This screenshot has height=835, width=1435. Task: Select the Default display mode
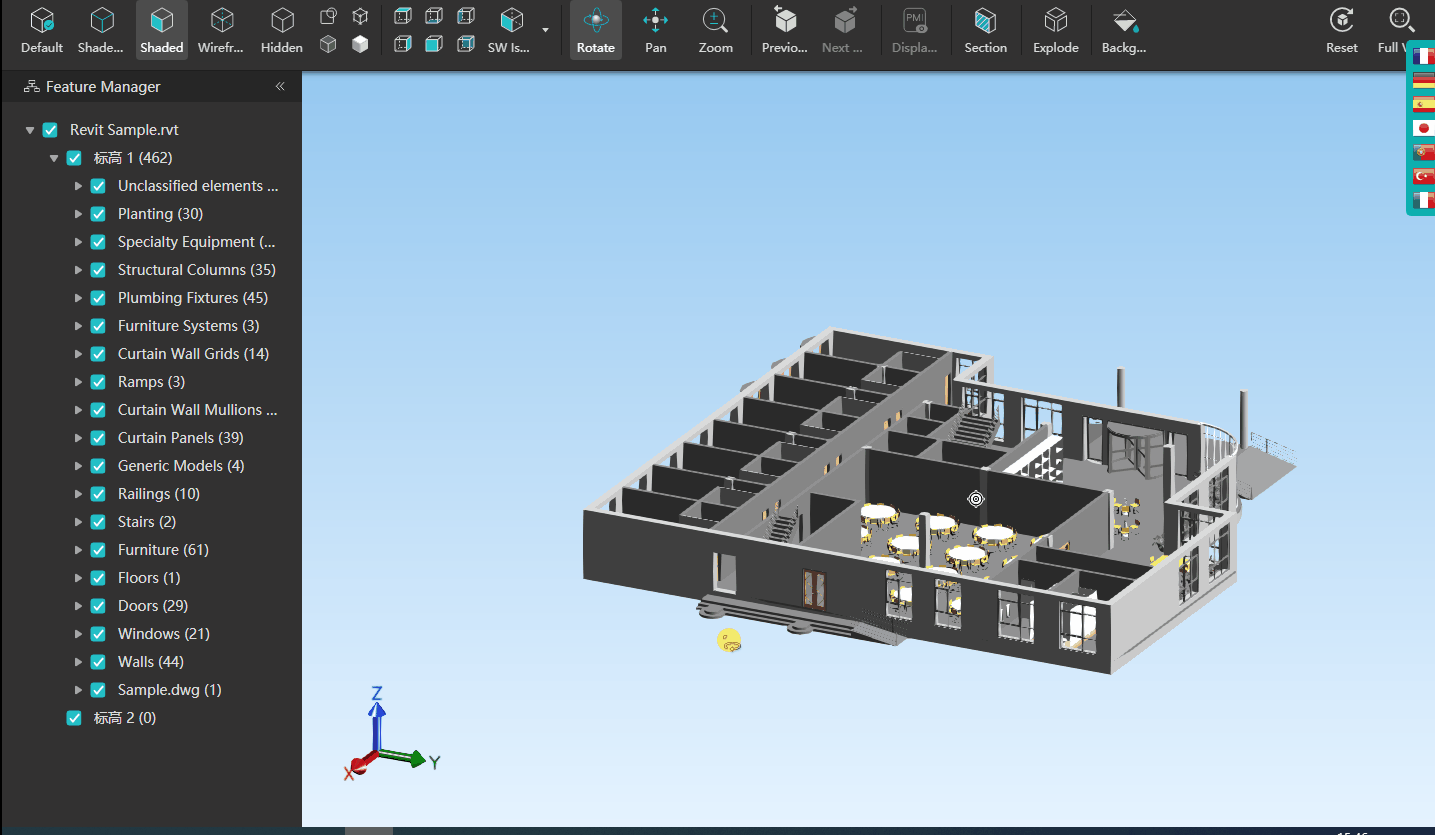pyautogui.click(x=42, y=30)
